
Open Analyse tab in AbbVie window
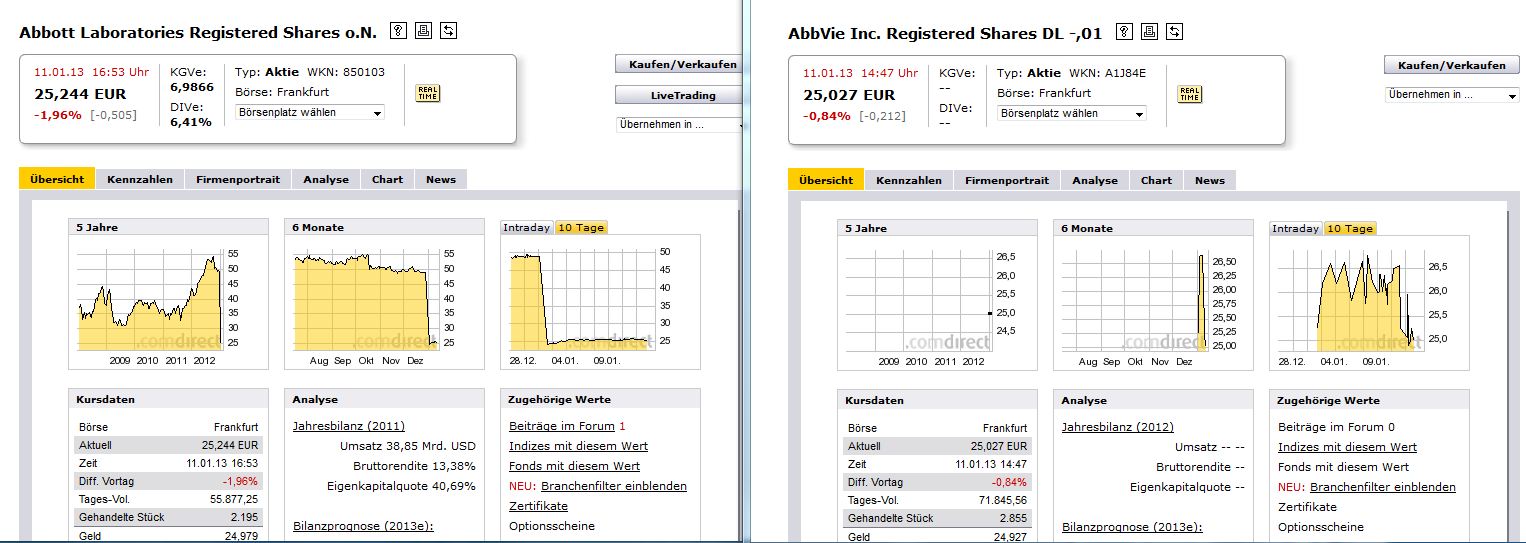click(1095, 180)
